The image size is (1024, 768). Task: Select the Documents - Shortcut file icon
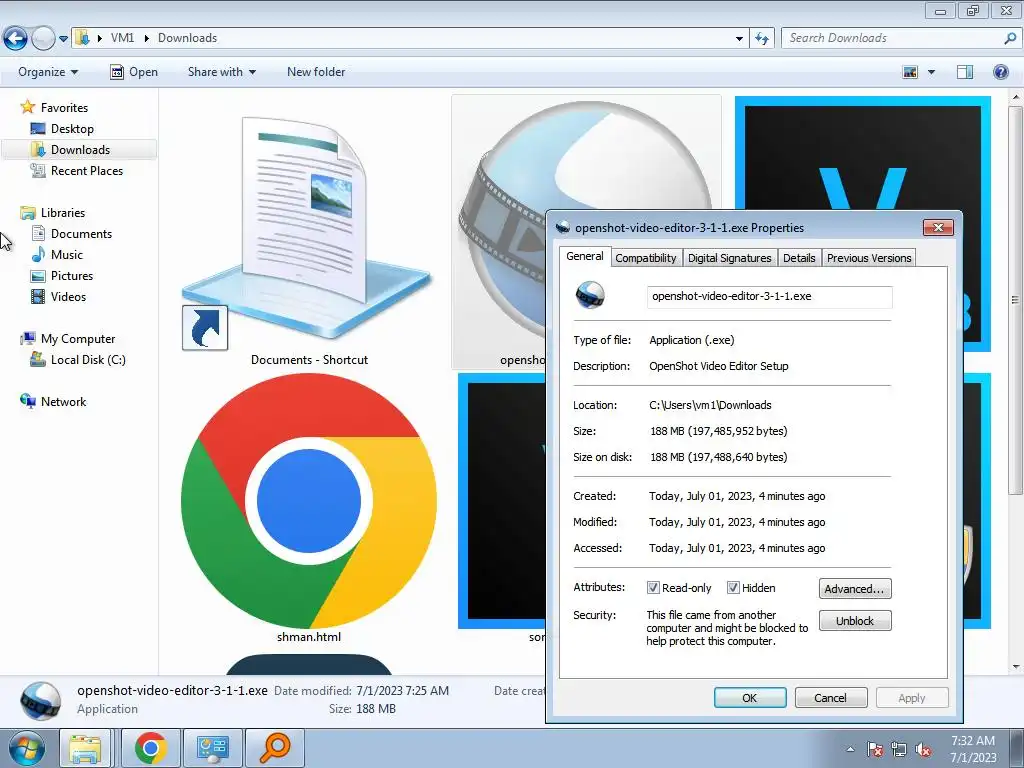coord(308,232)
